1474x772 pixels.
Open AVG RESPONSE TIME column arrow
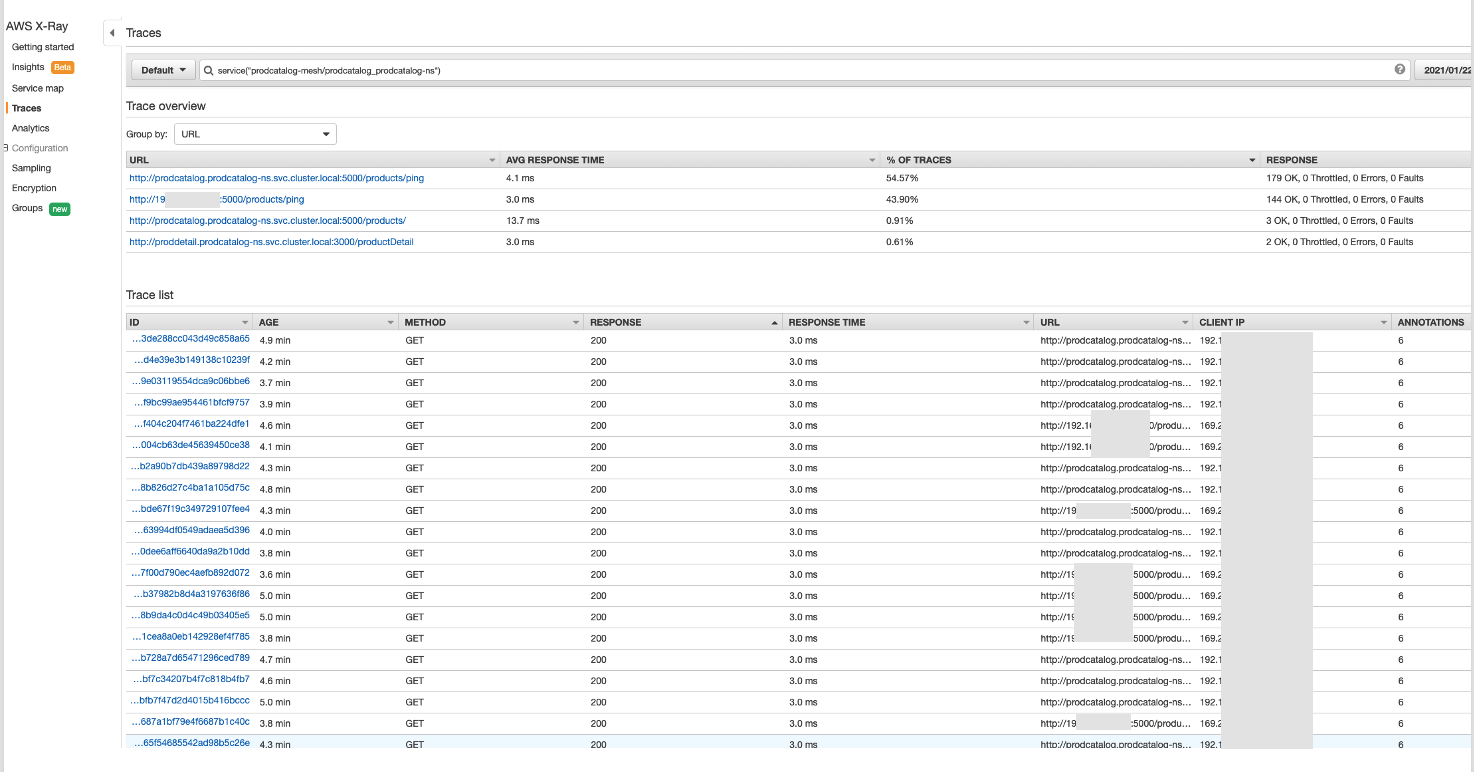[x=872, y=160]
